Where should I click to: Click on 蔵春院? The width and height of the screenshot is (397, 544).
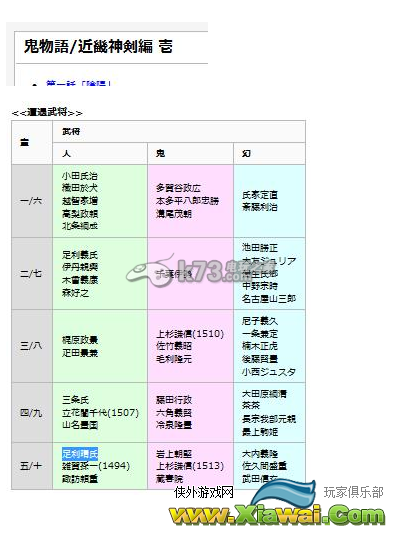point(169,478)
